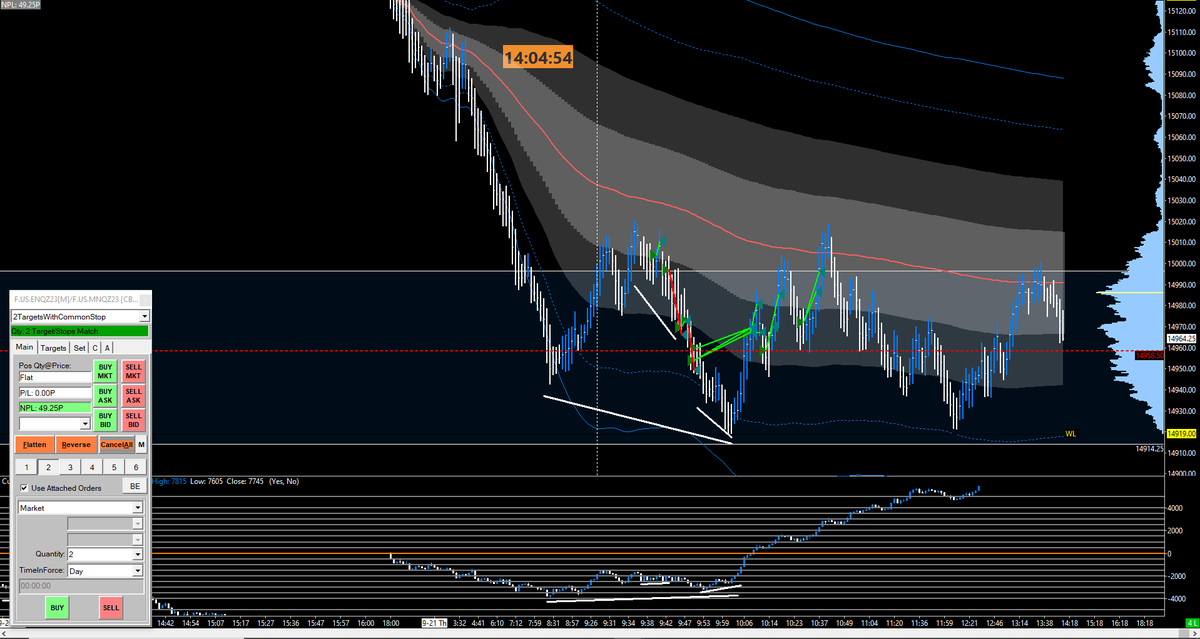Click the red SELL button at panel bottom
The image size is (1200, 639).
pyautogui.click(x=110, y=607)
